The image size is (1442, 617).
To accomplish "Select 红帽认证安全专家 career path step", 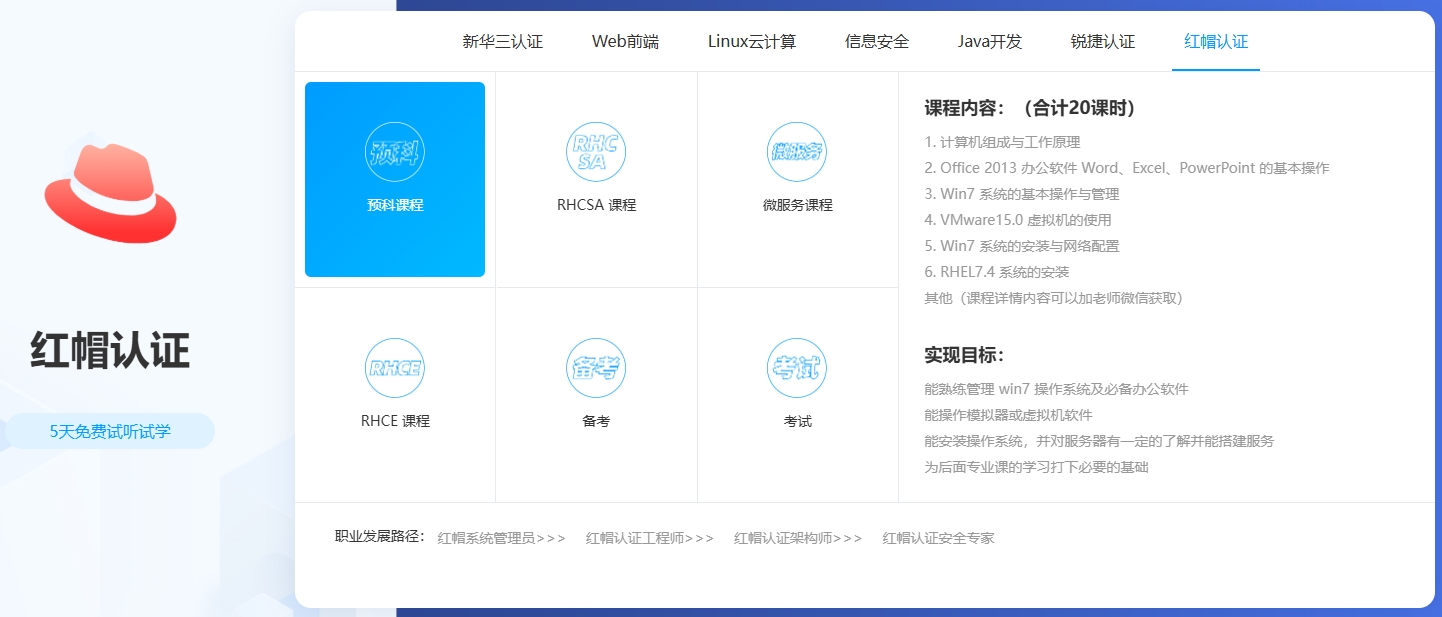I will 939,538.
